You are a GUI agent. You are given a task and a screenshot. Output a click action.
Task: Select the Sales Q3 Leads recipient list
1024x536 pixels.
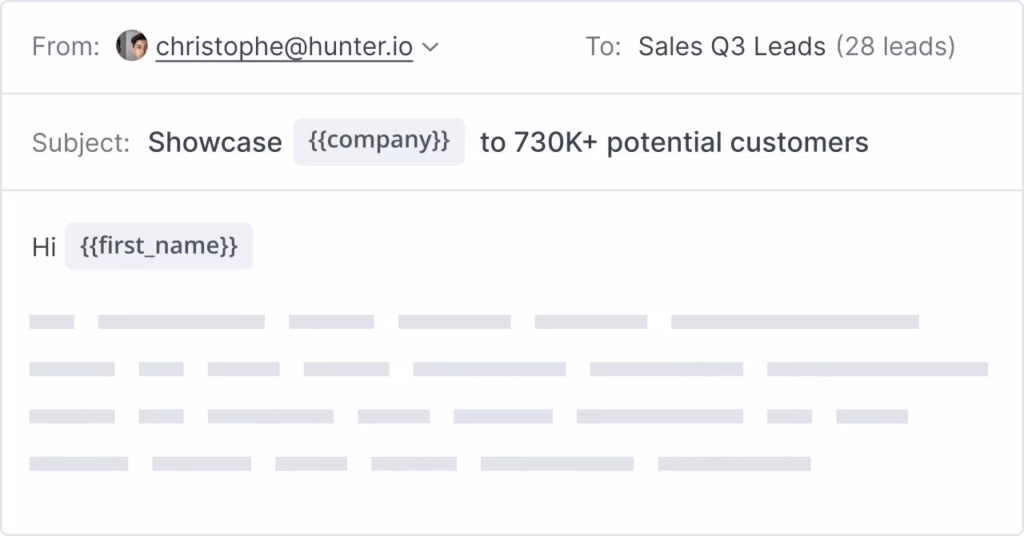click(x=732, y=46)
